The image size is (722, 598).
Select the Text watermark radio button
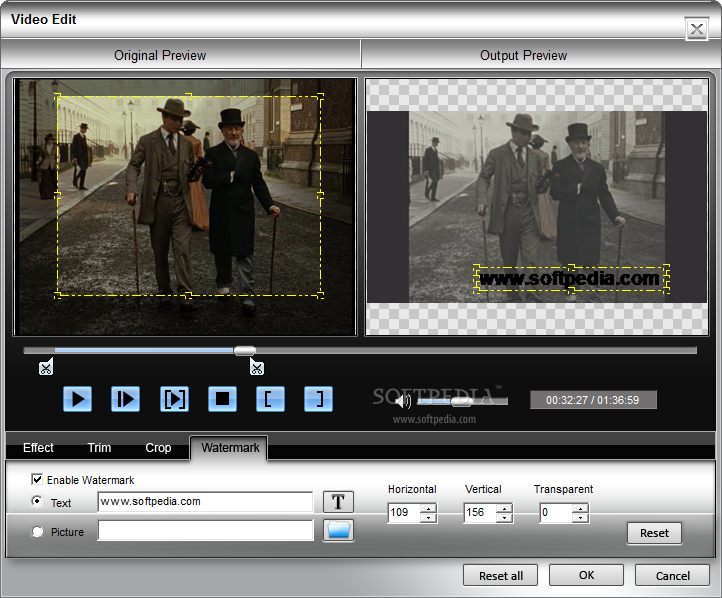pos(37,501)
